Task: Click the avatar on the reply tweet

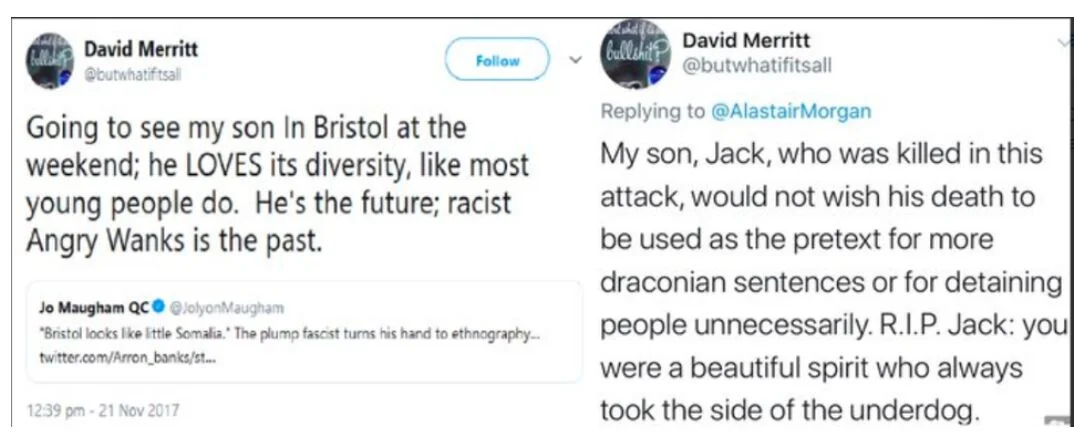Action: 635,55
